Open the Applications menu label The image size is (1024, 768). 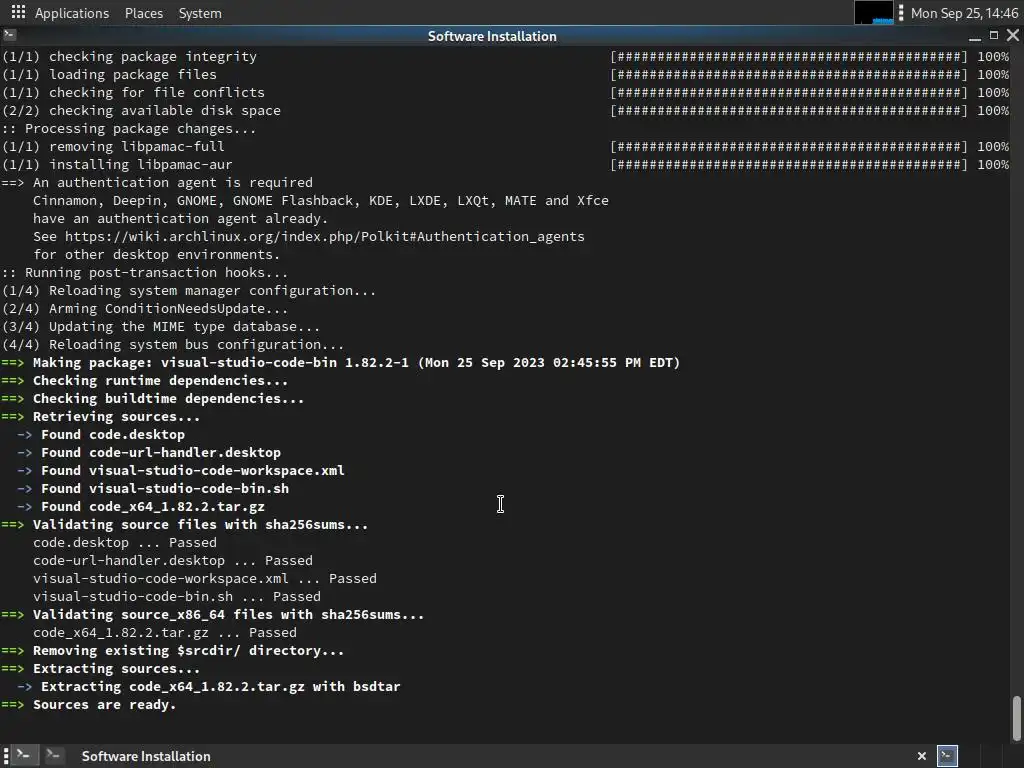point(72,13)
